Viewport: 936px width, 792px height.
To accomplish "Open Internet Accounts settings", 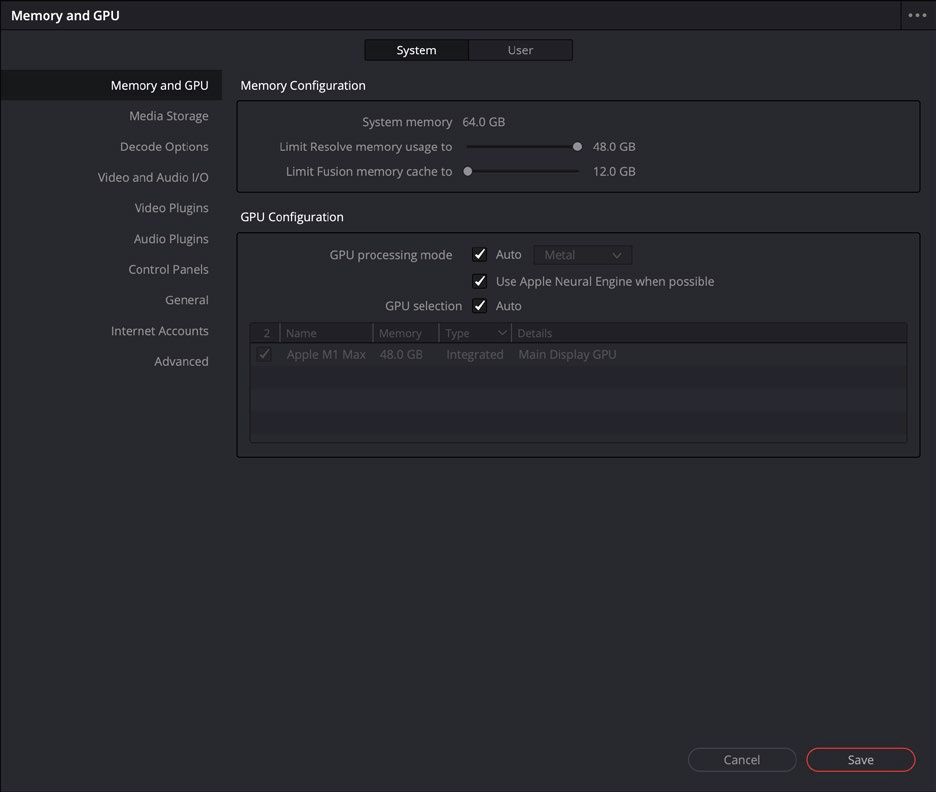I will (160, 330).
